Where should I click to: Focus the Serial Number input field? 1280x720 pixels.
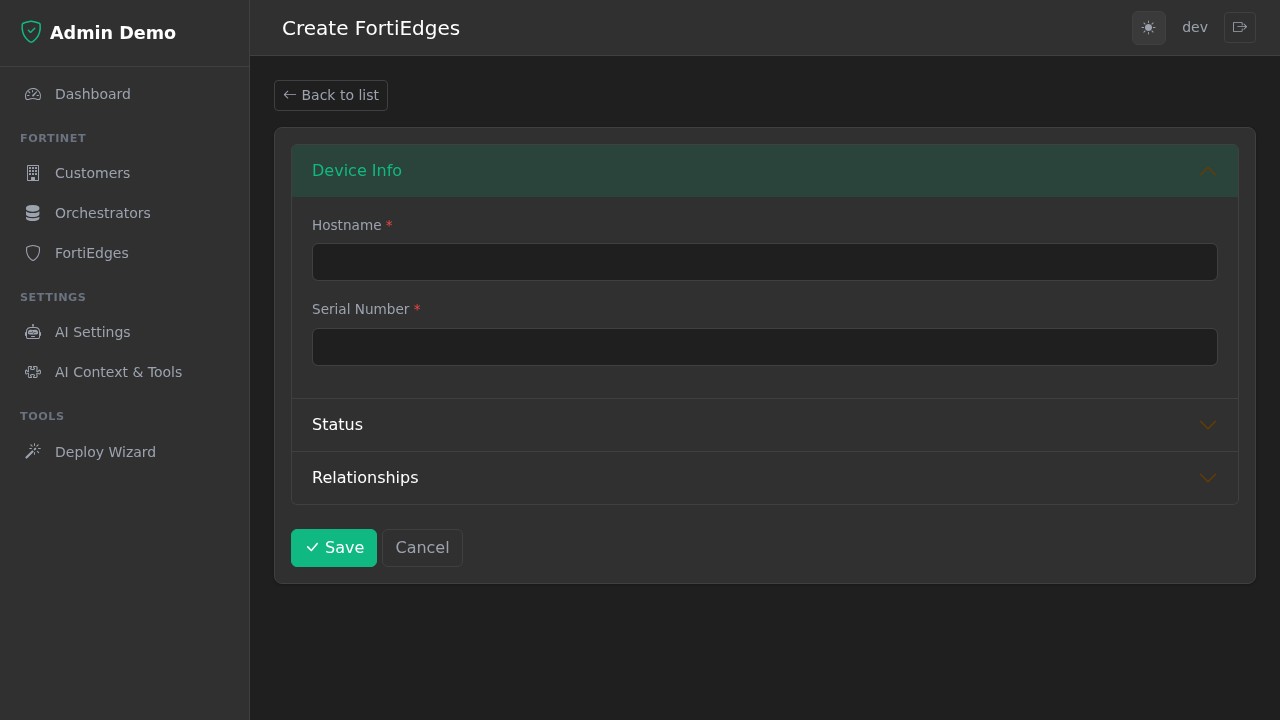pos(765,347)
